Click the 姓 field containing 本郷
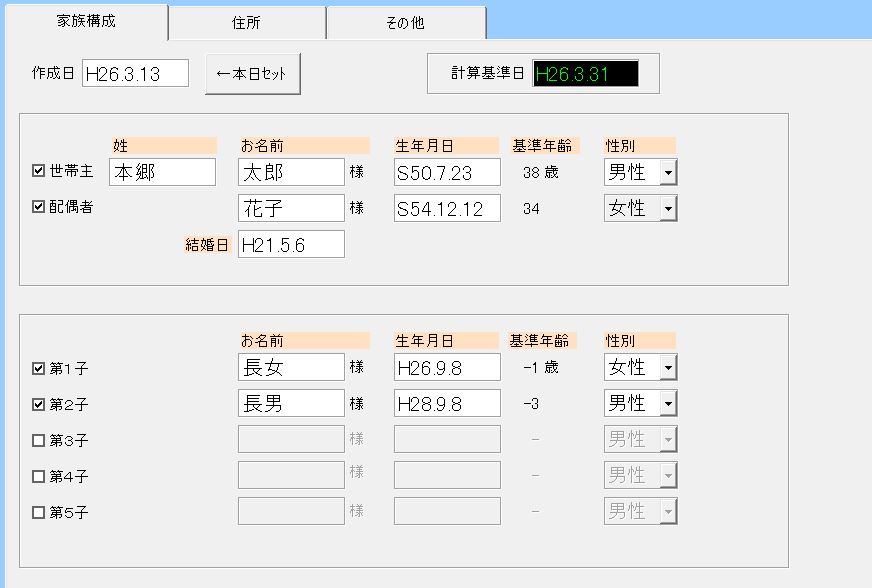The image size is (872, 588). tap(162, 172)
